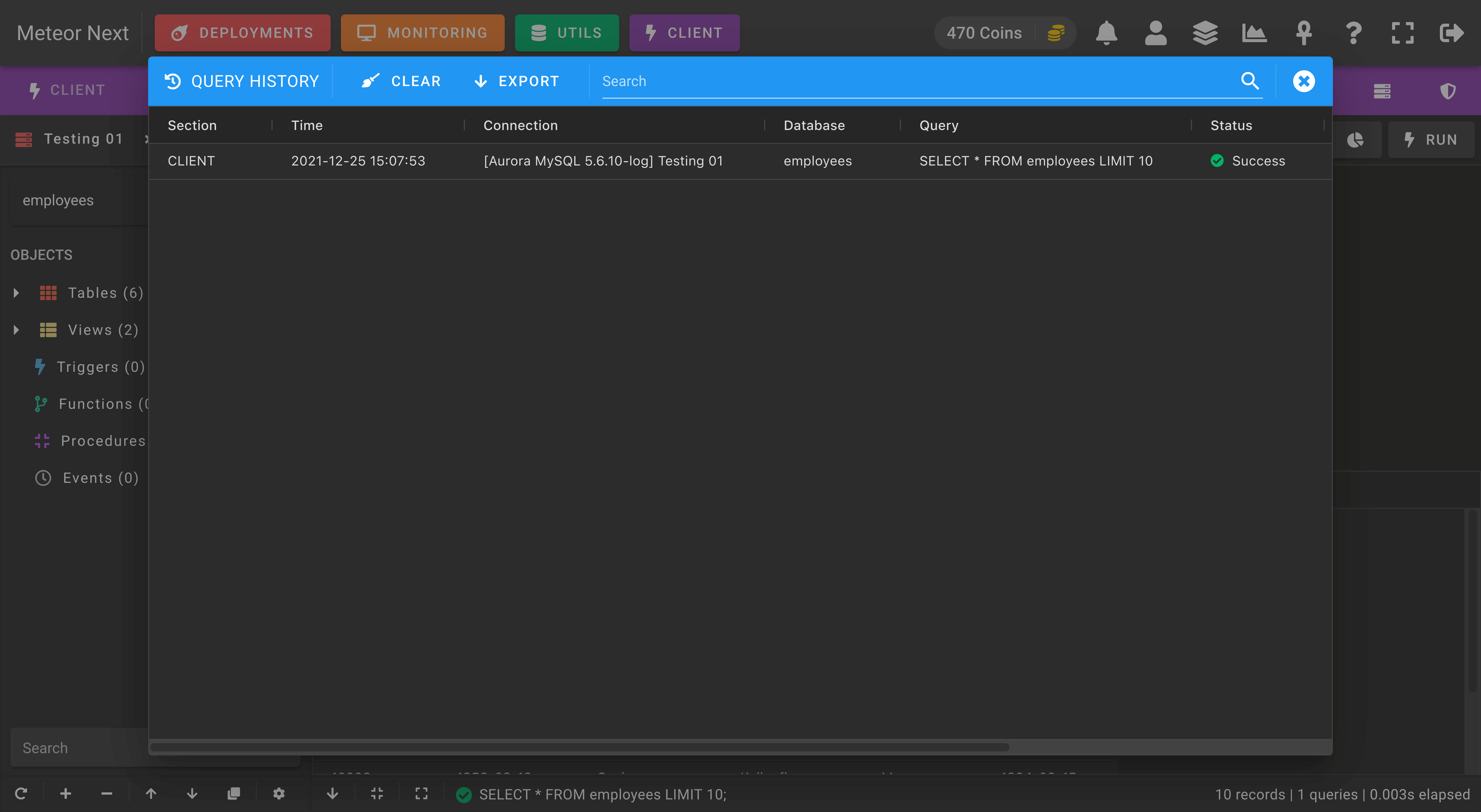
Task: Open the gear settings icon in bottom toolbar
Action: 279,793
